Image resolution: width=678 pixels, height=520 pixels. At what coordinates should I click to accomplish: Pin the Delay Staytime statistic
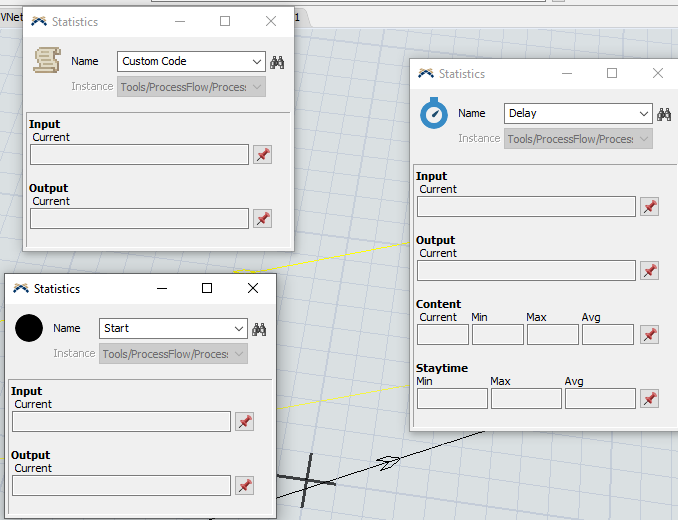pyautogui.click(x=649, y=399)
